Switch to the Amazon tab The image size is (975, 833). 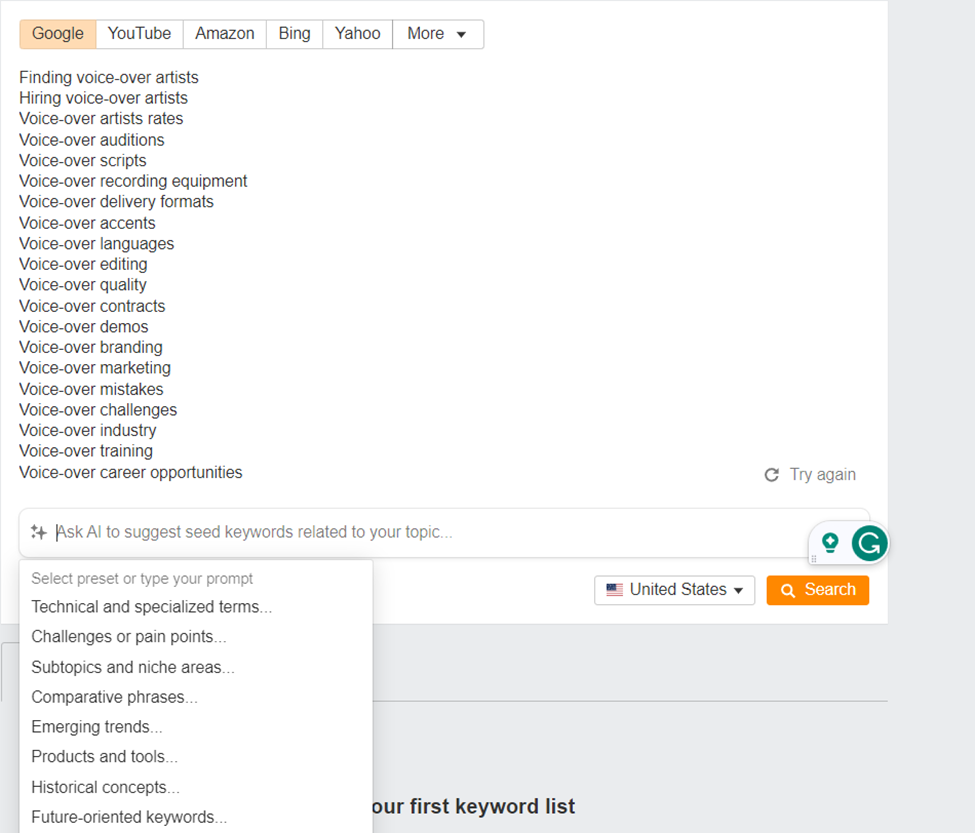tap(224, 34)
